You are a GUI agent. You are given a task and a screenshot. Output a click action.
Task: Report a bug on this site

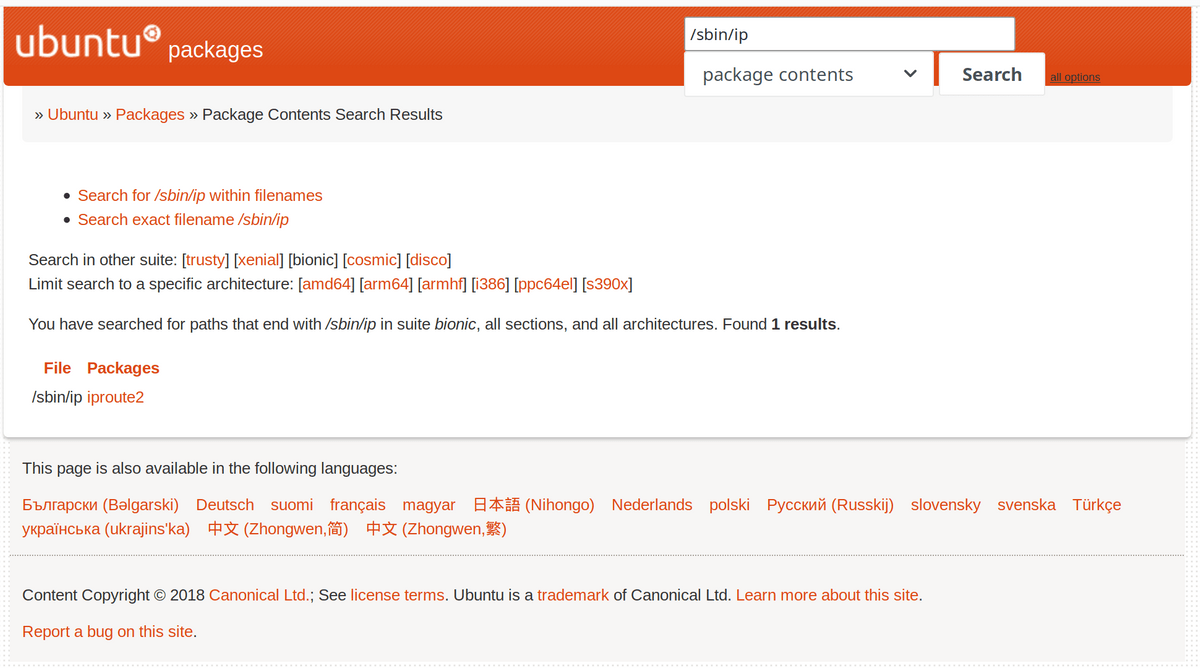point(108,632)
